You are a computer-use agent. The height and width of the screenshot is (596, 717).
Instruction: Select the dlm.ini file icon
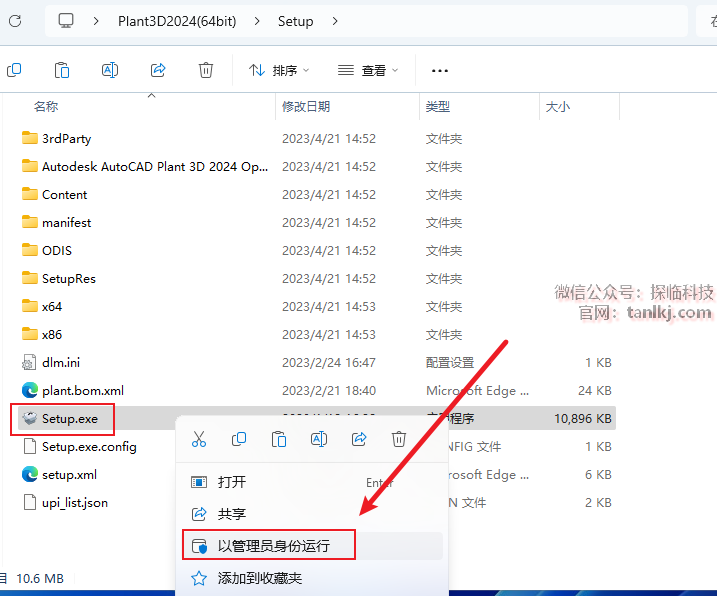29,363
